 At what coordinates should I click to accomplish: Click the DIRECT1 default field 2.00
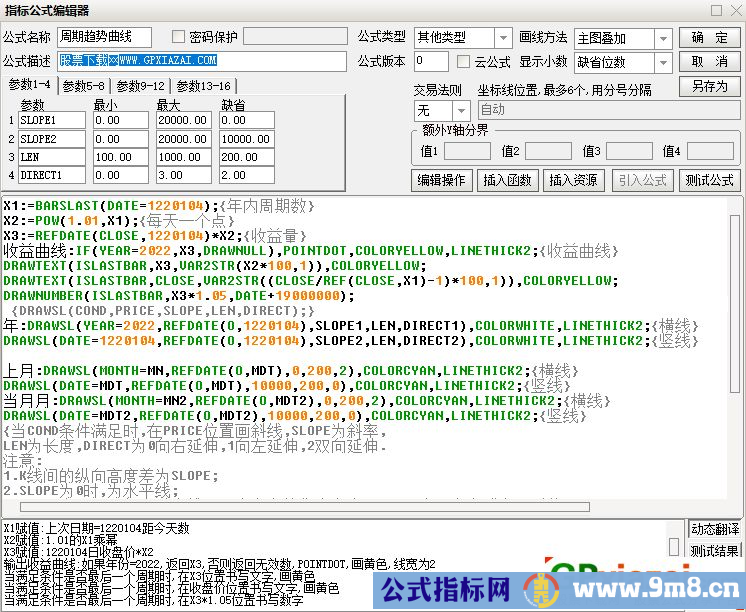point(247,175)
